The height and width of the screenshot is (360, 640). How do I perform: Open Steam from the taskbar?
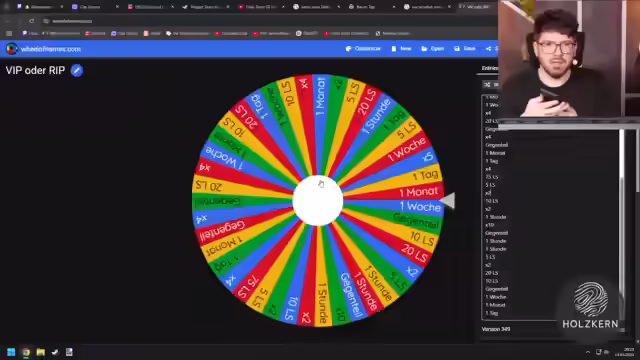[55, 352]
